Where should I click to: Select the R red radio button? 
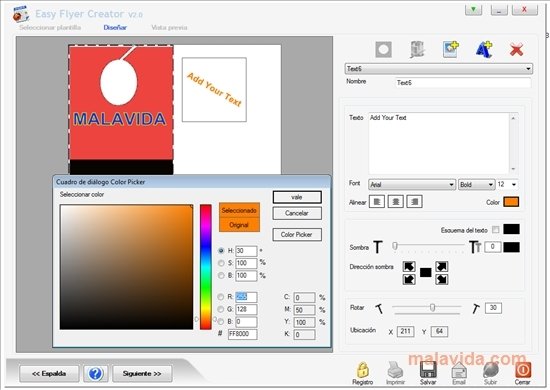[x=221, y=297]
